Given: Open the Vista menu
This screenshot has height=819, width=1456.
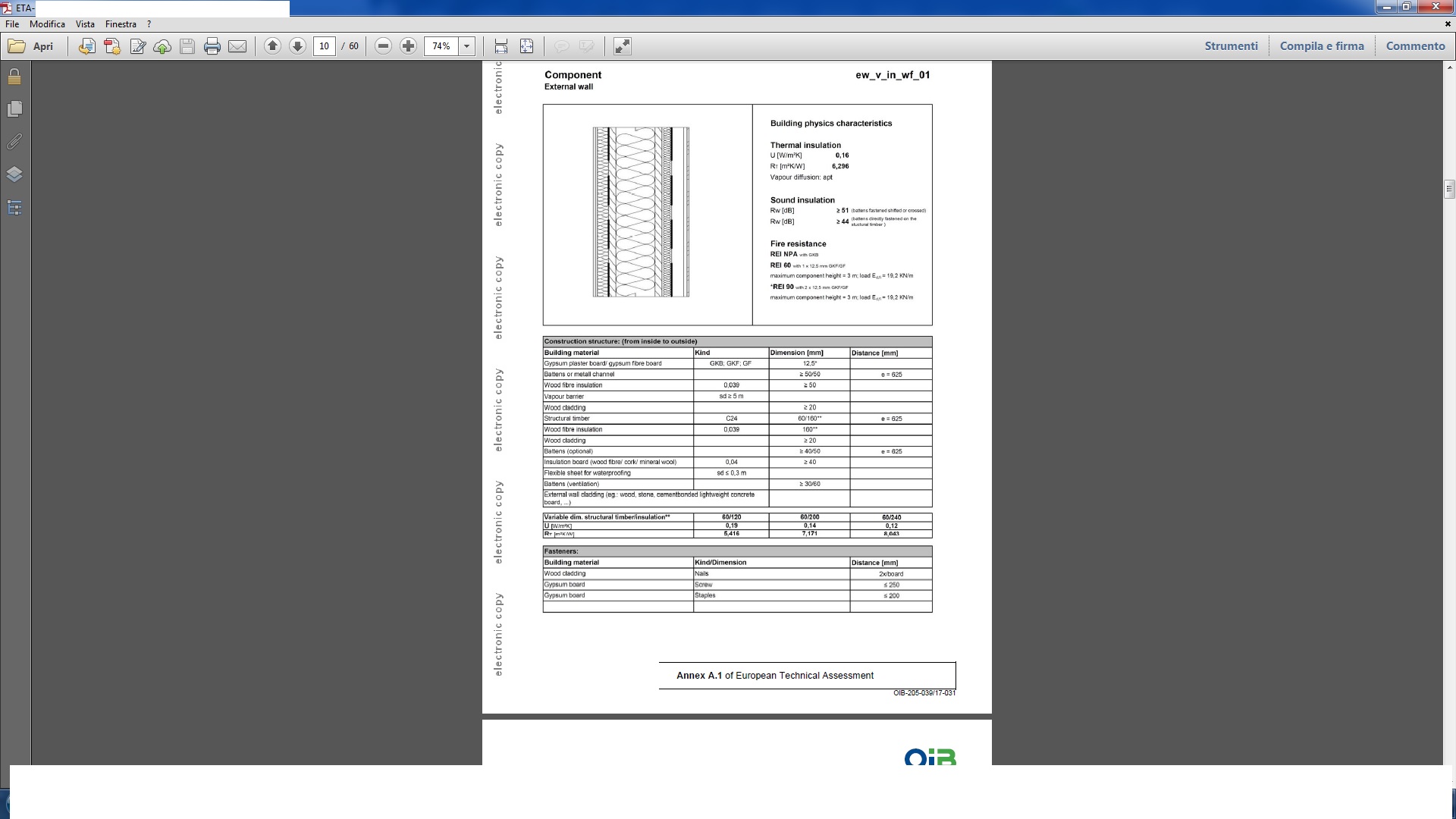Looking at the screenshot, I should pos(85,24).
